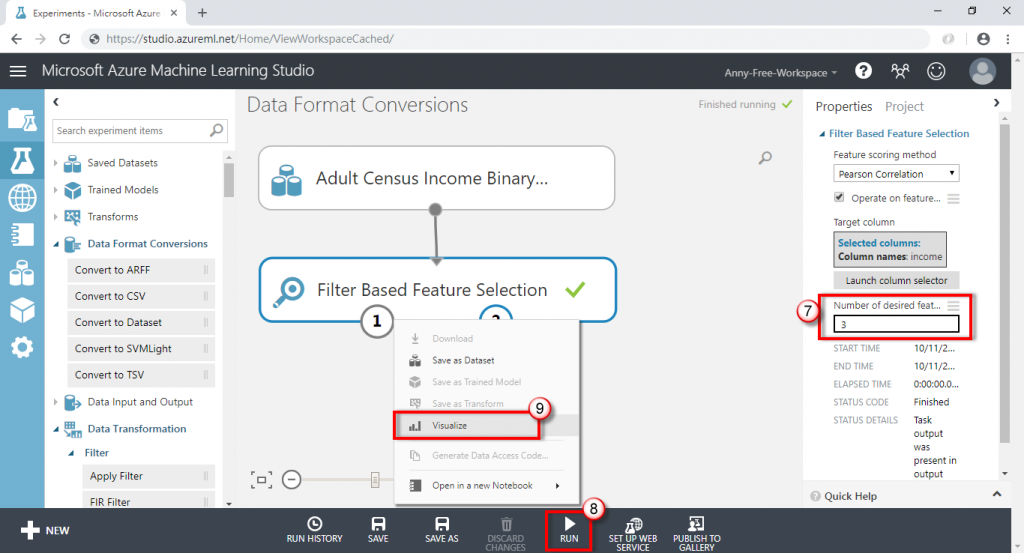Expand Data Input and Output node
The height and width of the screenshot is (553, 1024).
56,402
